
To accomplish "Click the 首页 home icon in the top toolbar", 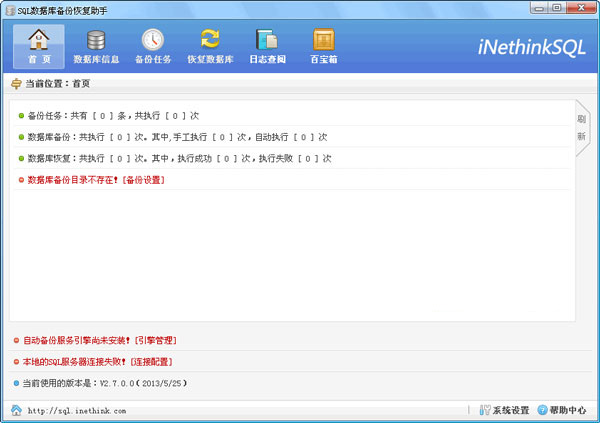I will pos(39,45).
